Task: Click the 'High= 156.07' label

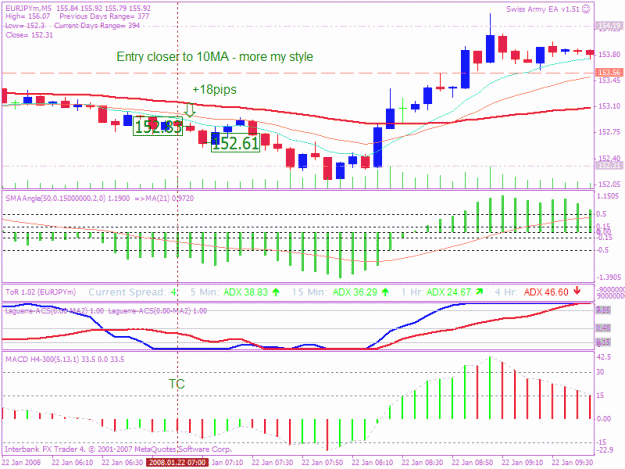Action: point(28,17)
